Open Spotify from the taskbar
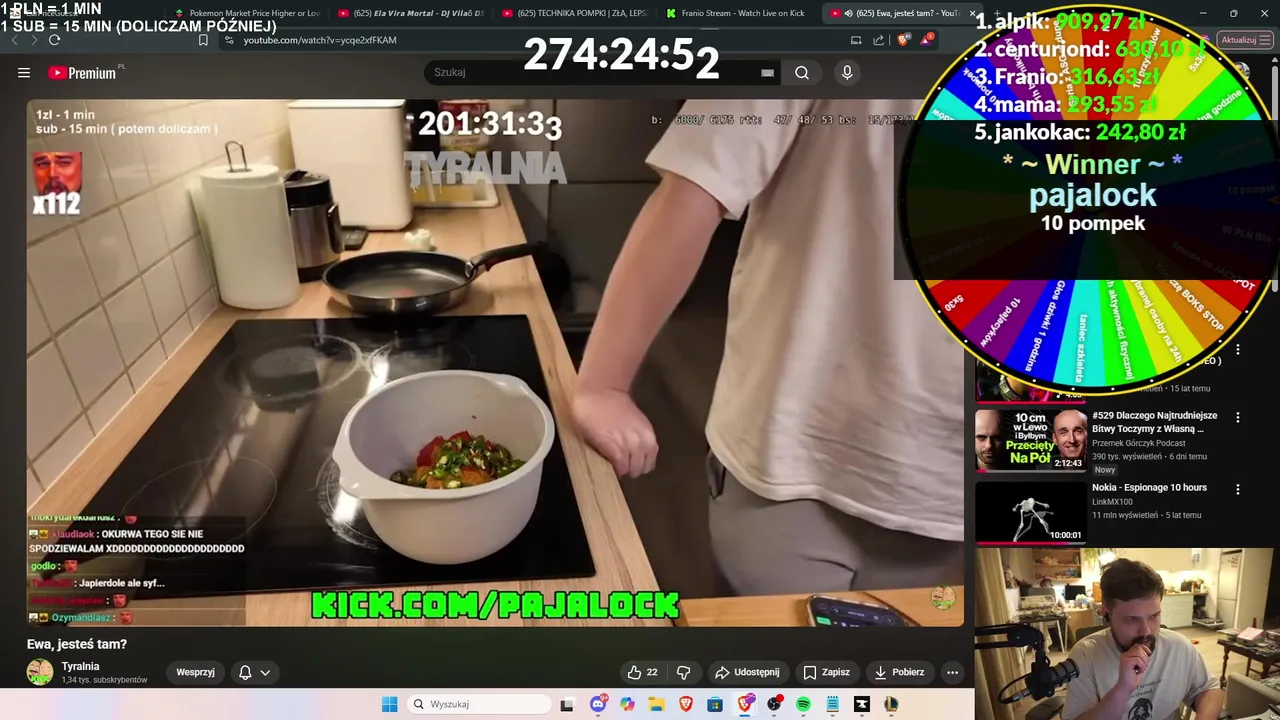Viewport: 1280px width, 720px height. coord(803,704)
